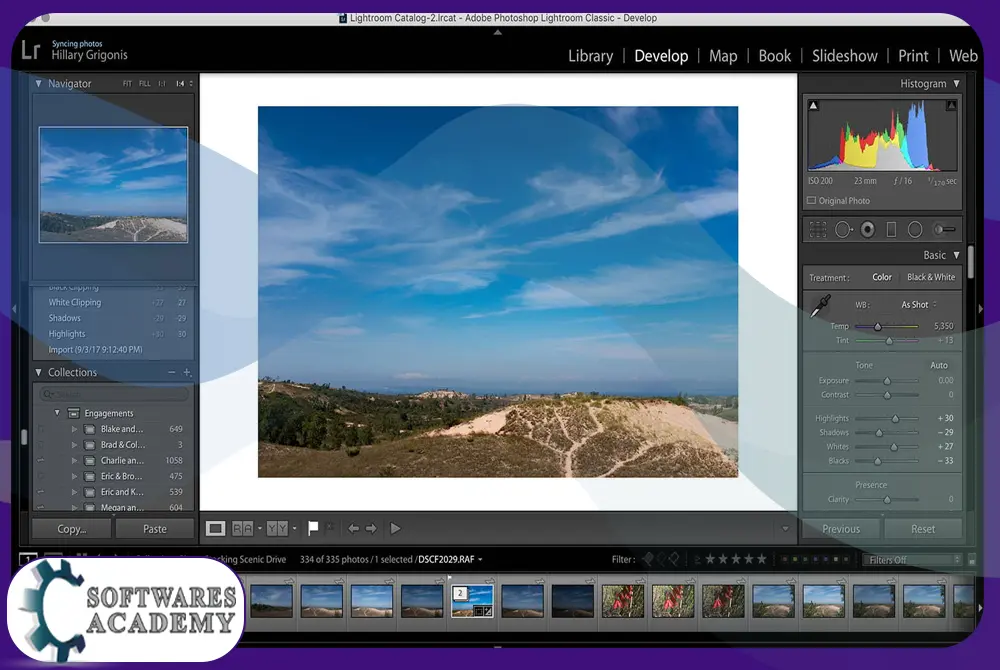Image resolution: width=1000 pixels, height=670 pixels.
Task: Open the Slideshow module
Action: tap(844, 56)
